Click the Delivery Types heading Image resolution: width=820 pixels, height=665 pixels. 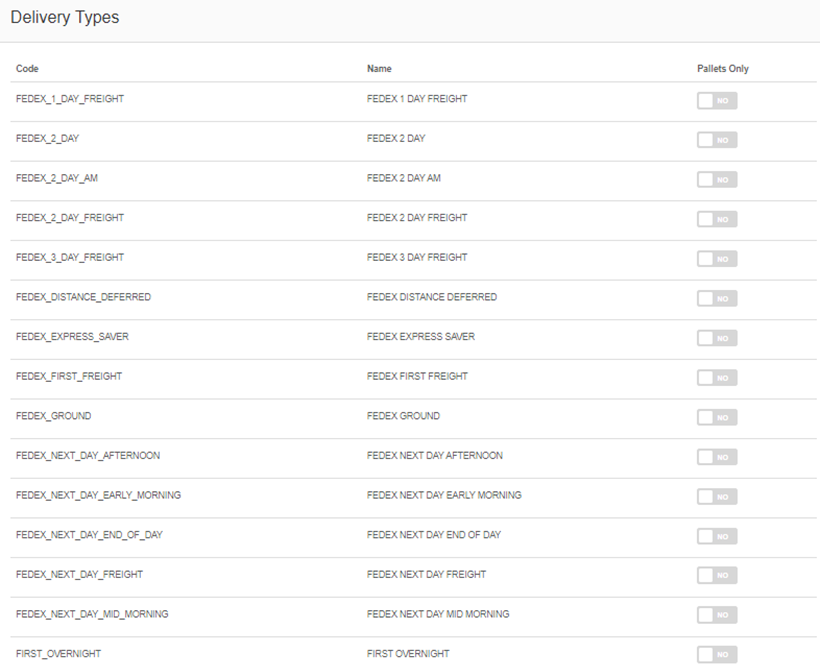point(65,17)
